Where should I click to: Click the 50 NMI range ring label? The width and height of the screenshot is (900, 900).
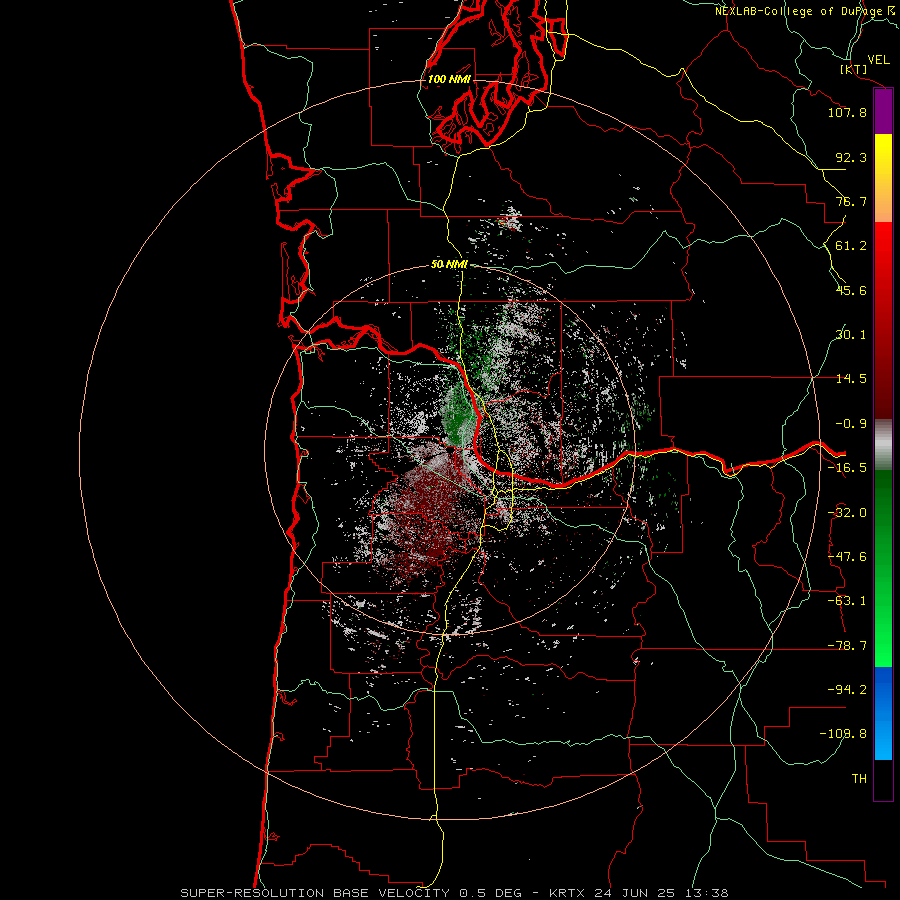point(449,264)
